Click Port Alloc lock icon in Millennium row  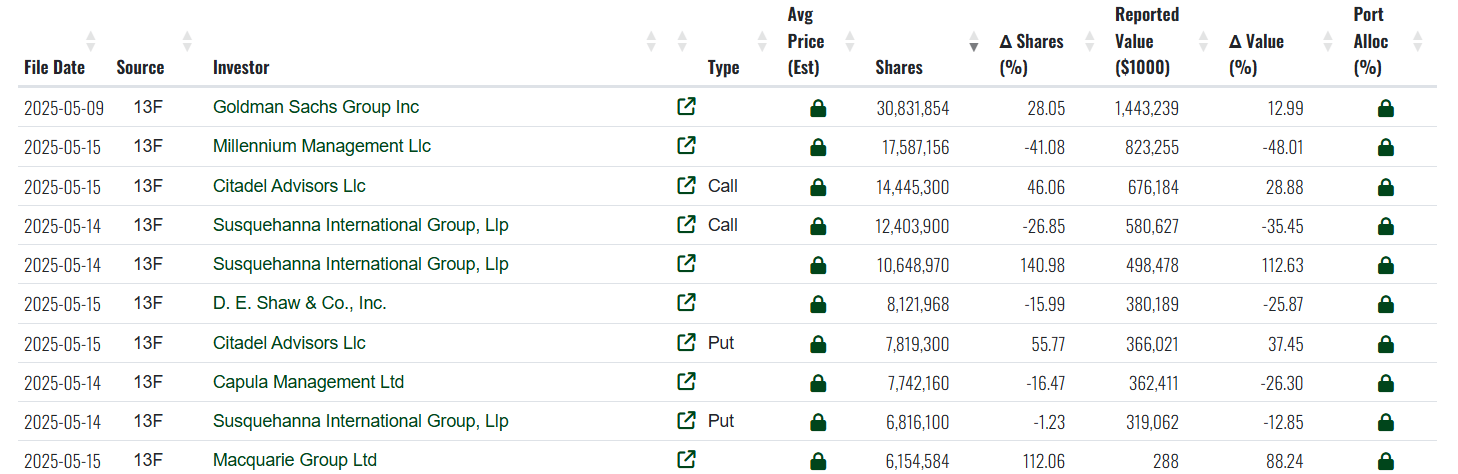[x=1386, y=147]
